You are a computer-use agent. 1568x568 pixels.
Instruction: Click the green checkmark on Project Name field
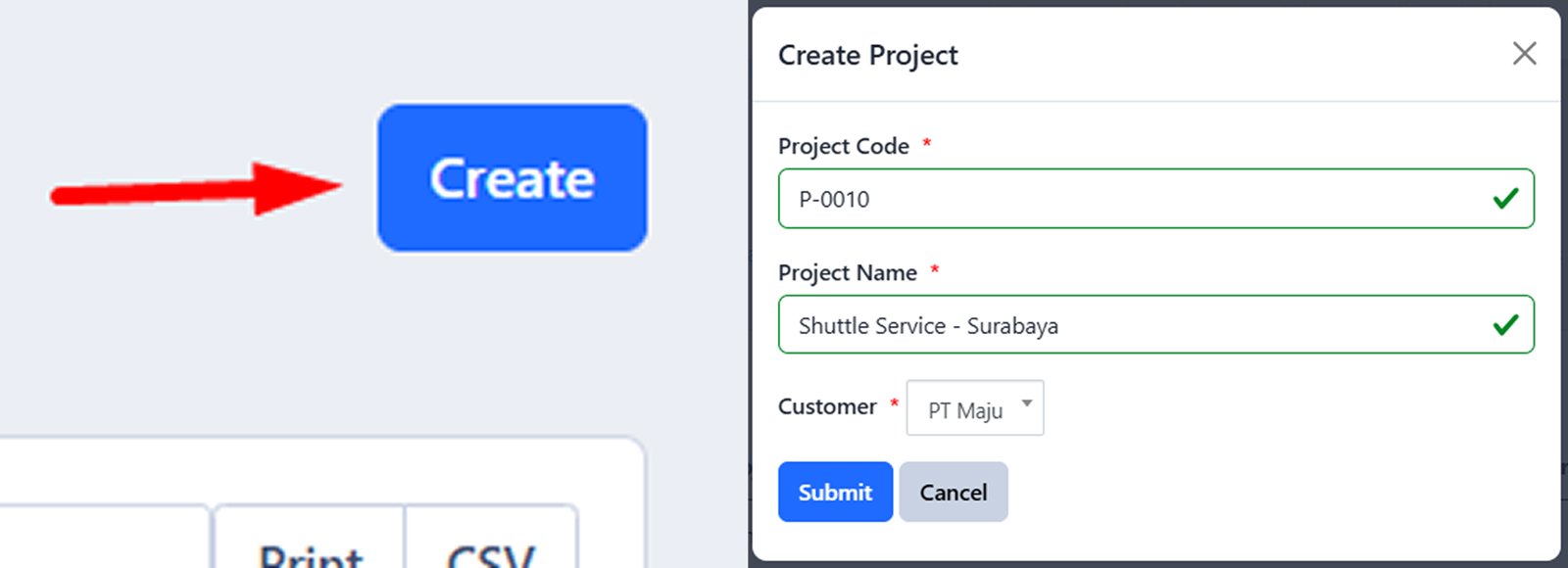coord(1505,324)
